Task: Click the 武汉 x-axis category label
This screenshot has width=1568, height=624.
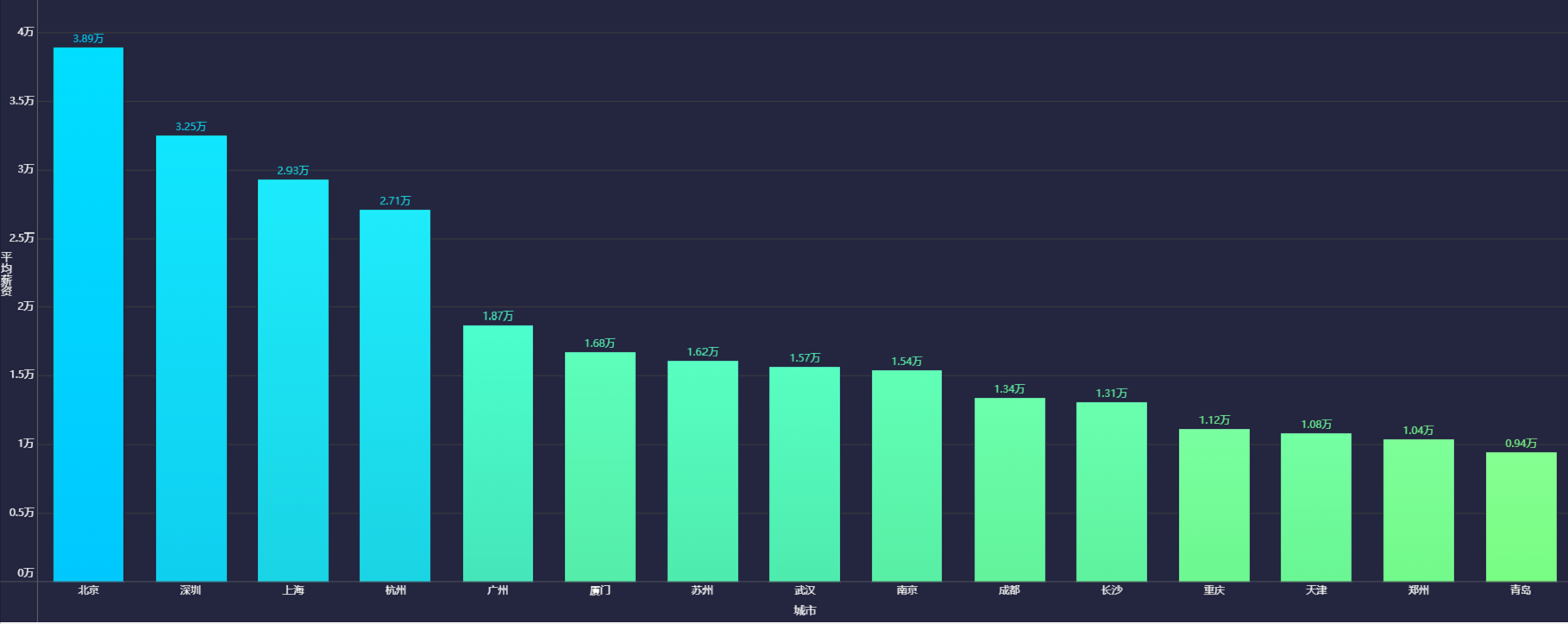Action: click(x=805, y=590)
